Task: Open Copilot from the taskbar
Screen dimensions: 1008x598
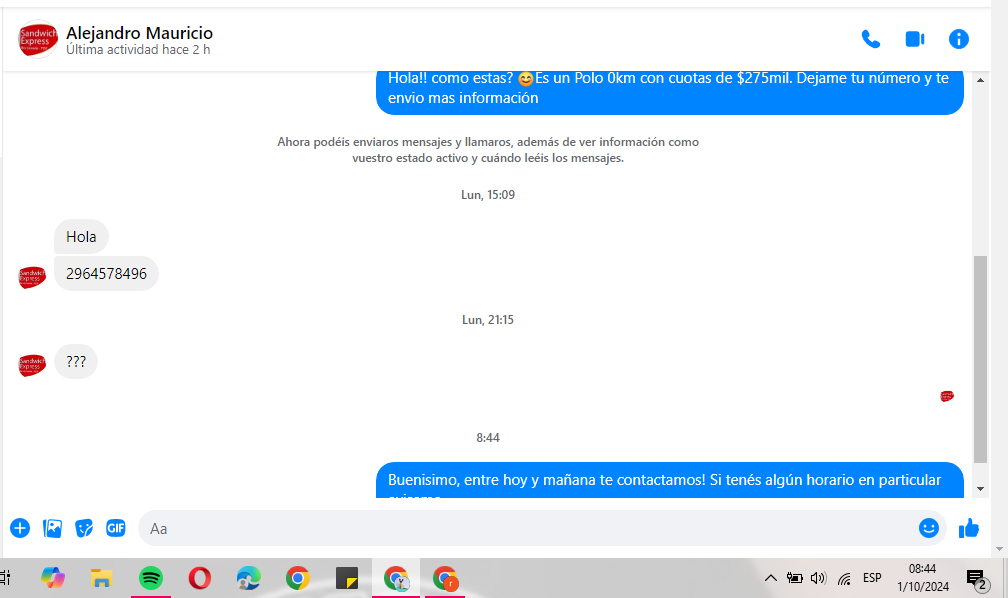Action: pos(53,578)
